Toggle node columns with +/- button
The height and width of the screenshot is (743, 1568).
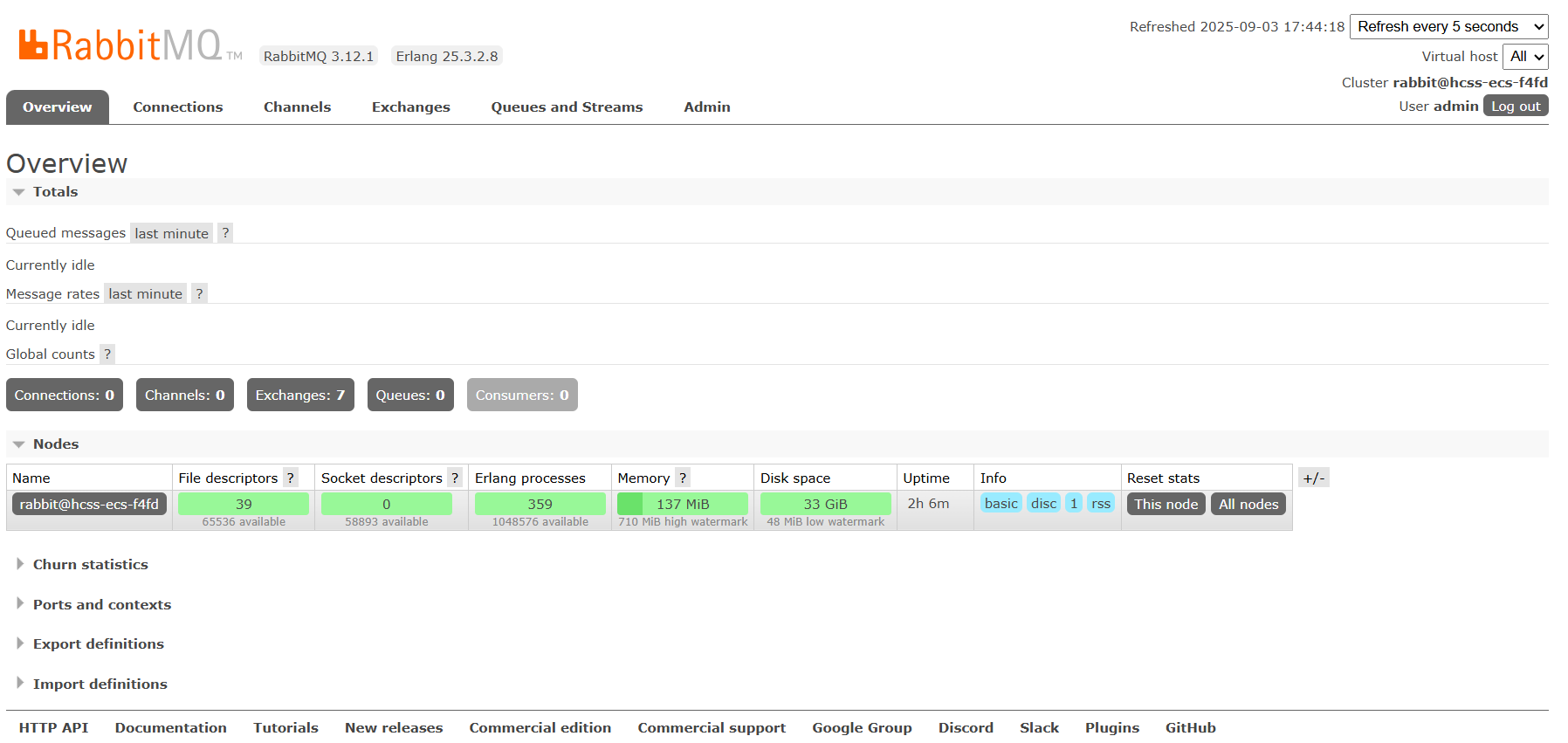(x=1314, y=478)
